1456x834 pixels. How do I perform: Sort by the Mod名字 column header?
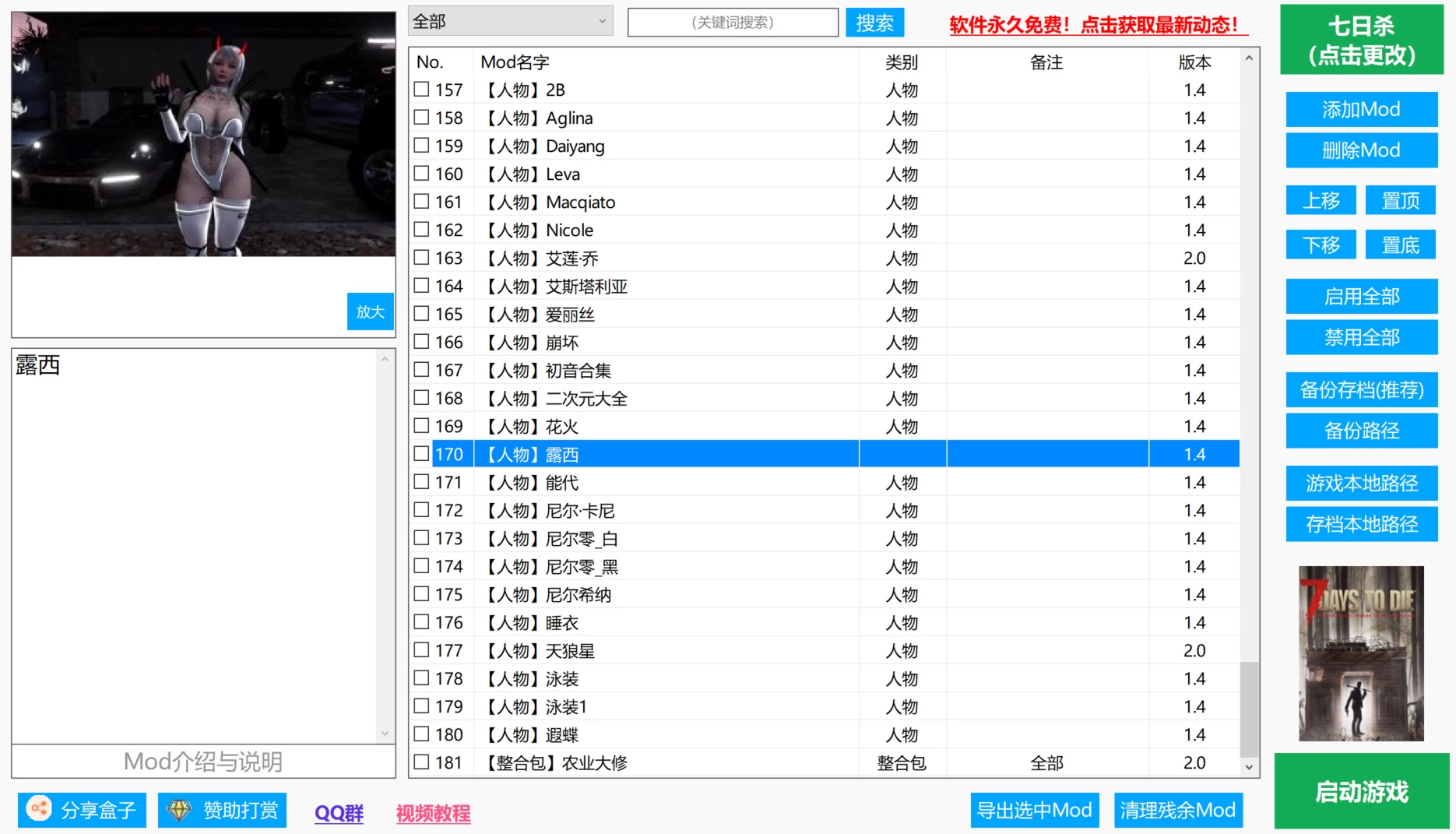(x=666, y=62)
